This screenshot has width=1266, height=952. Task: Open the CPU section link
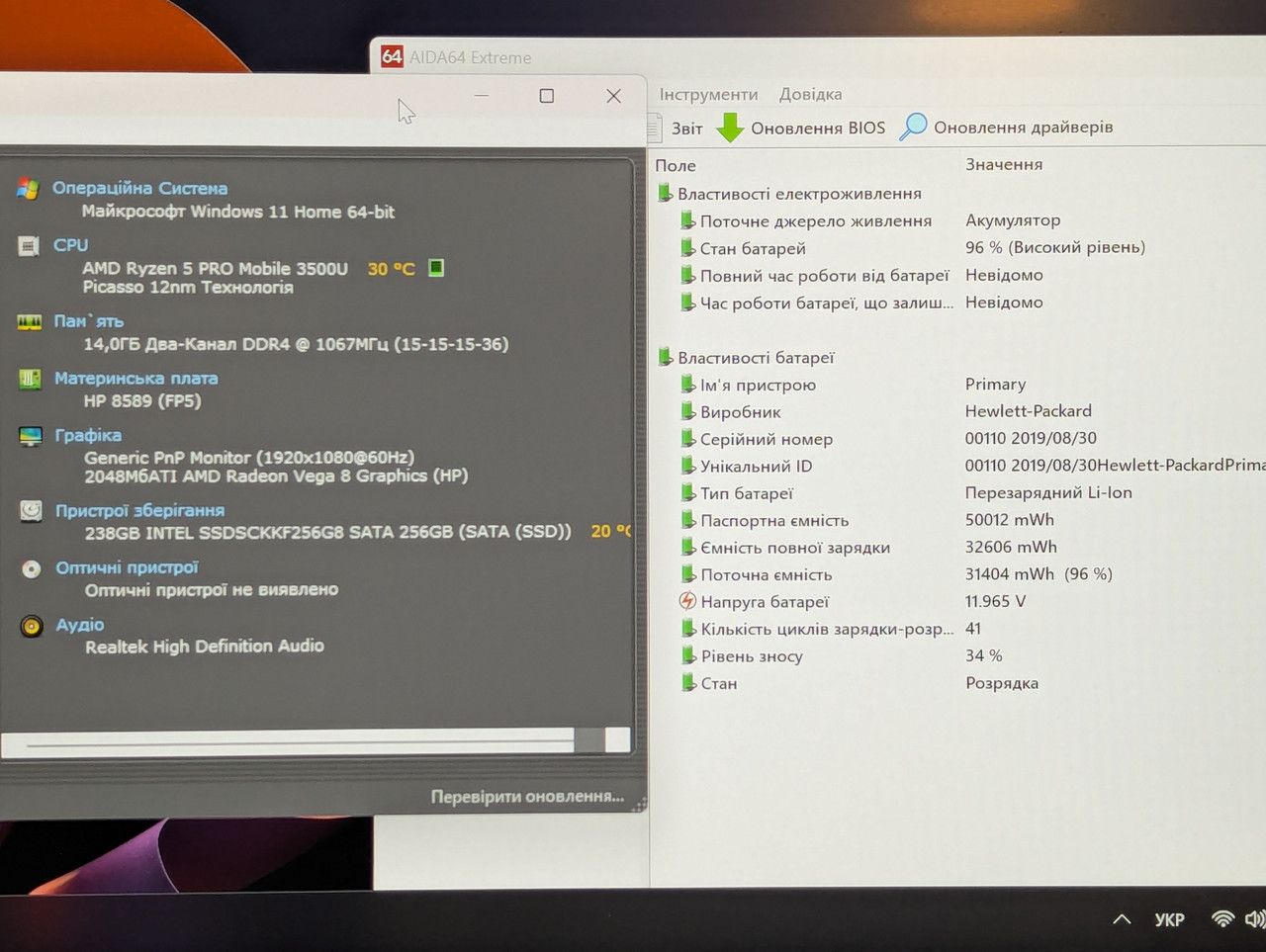point(70,245)
